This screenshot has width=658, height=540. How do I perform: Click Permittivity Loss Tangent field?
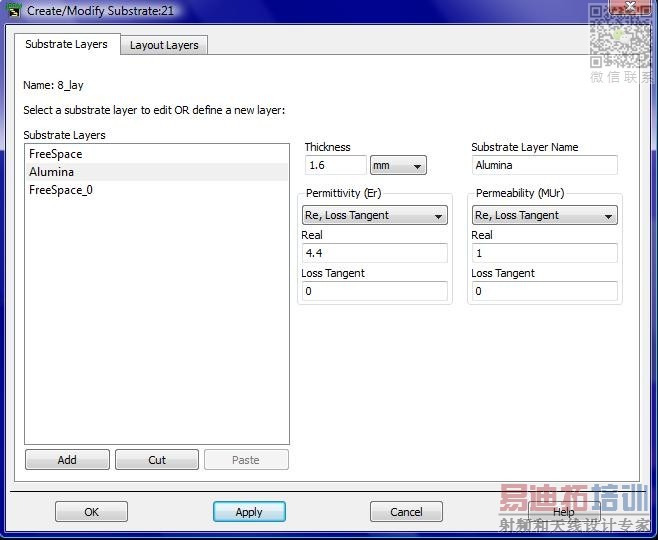point(375,291)
